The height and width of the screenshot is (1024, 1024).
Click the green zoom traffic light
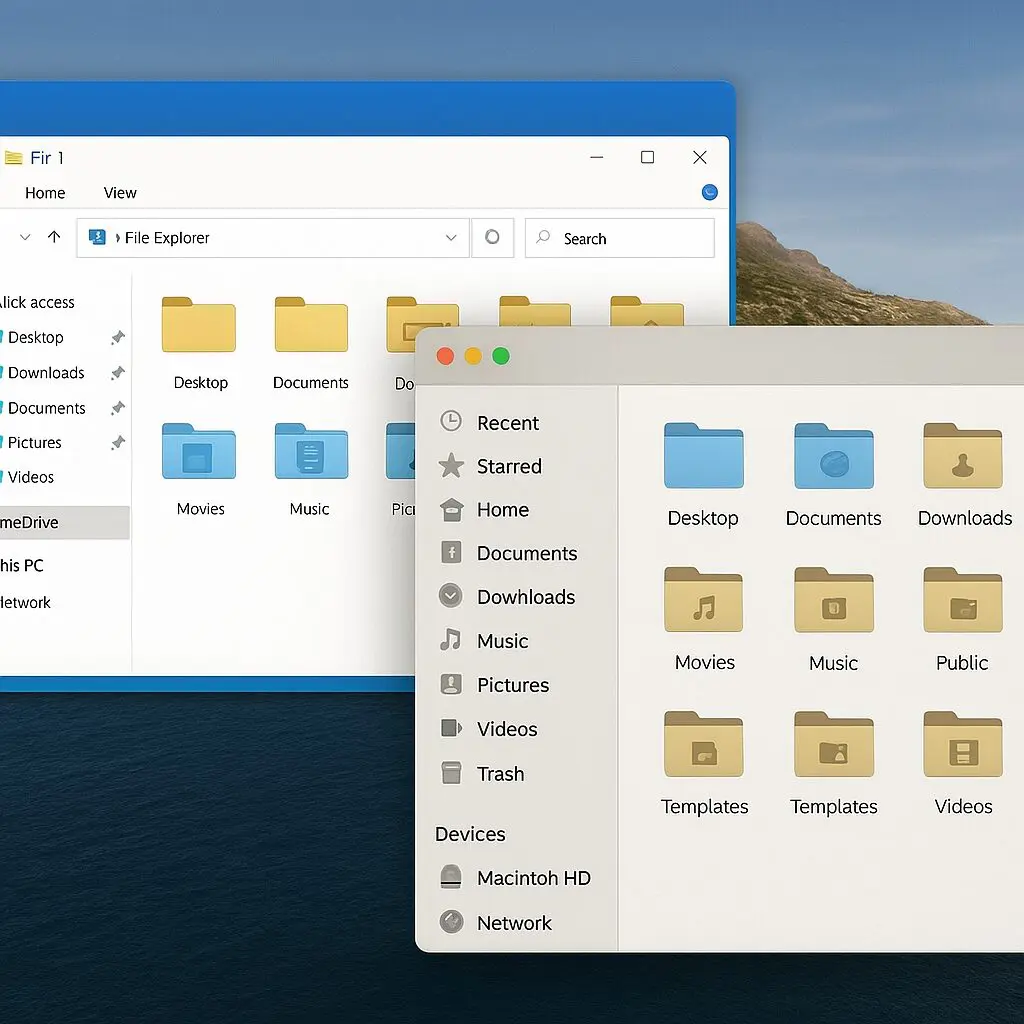[x=500, y=355]
